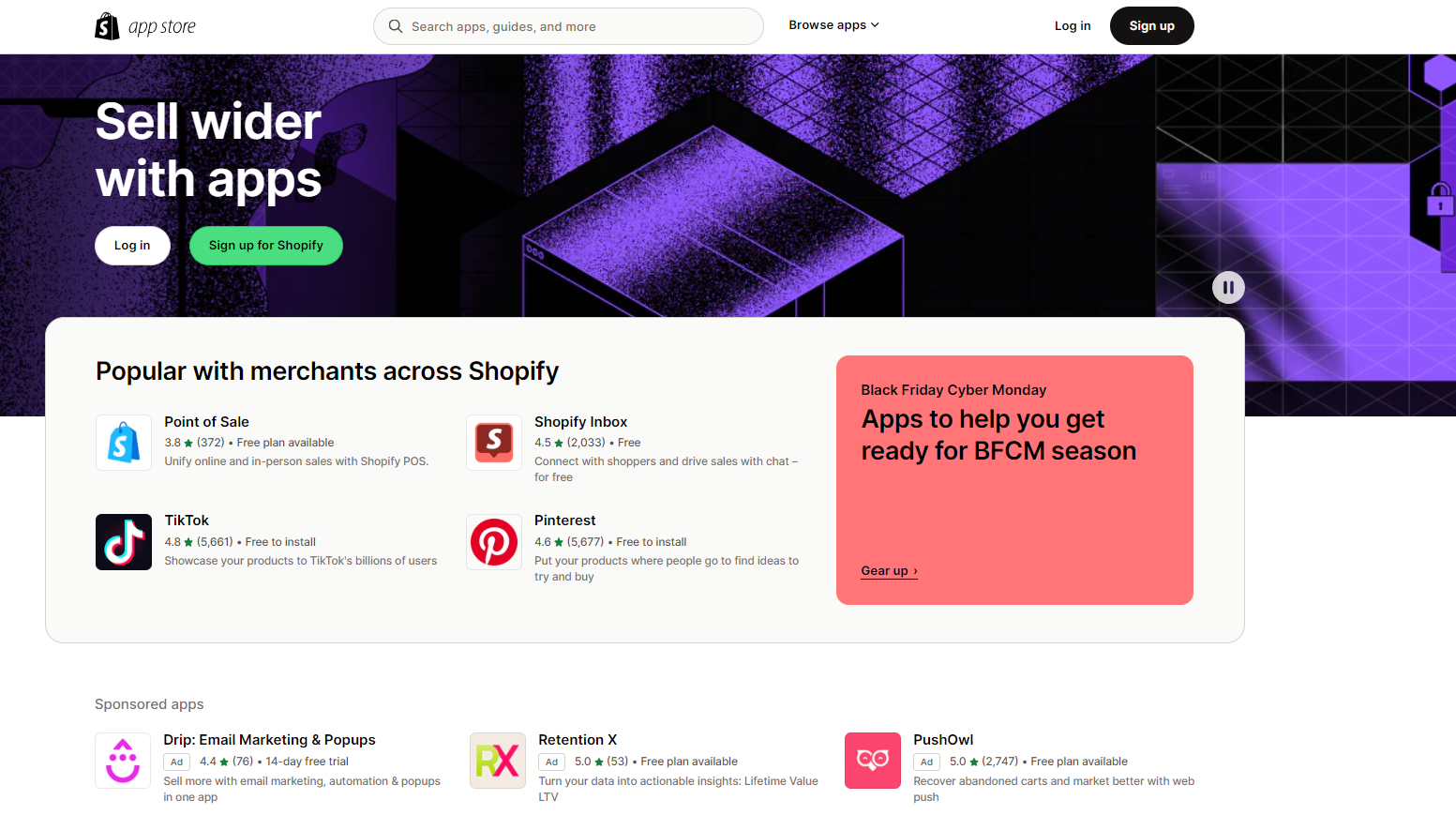Click 'Turn your data into actionable insights' text
The width and height of the screenshot is (1456, 830).
[679, 789]
